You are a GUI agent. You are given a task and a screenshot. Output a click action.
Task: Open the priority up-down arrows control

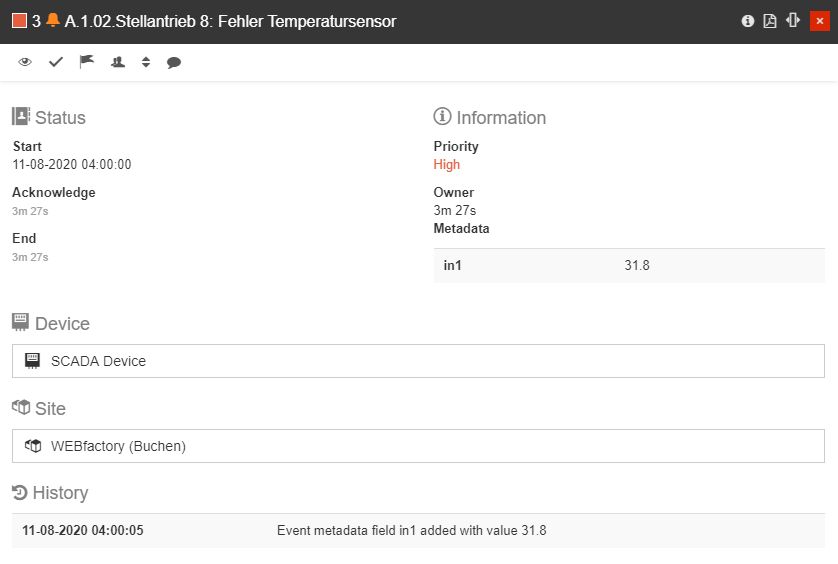(146, 62)
